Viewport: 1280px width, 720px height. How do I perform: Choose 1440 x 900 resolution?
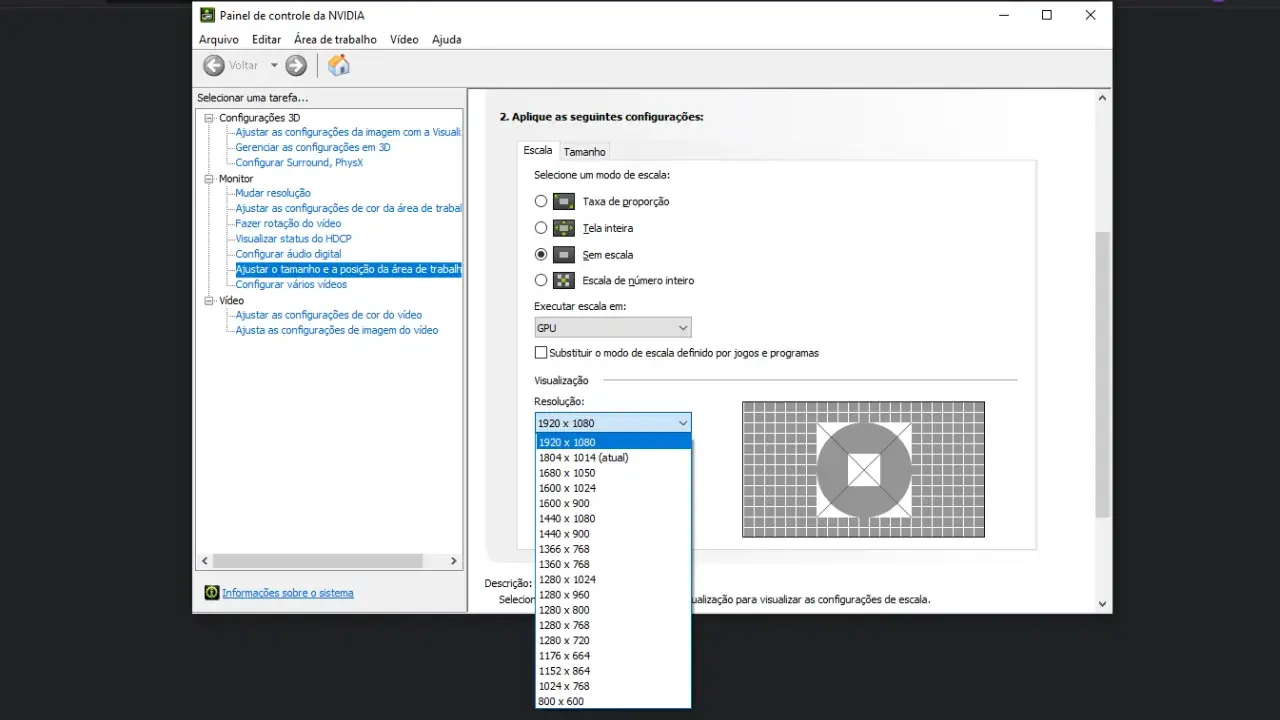(x=613, y=534)
